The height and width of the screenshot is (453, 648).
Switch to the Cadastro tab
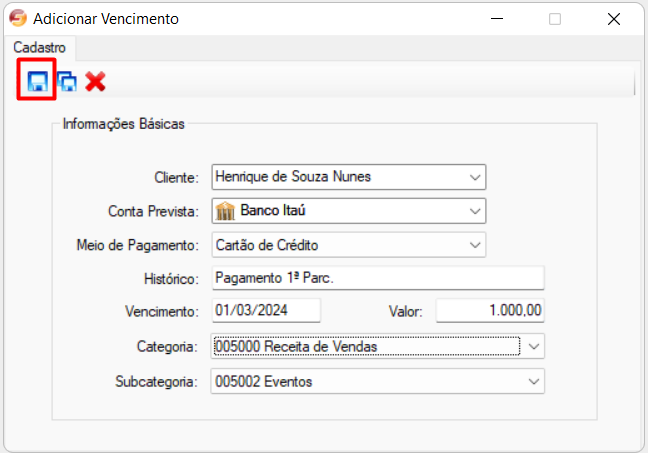point(40,47)
